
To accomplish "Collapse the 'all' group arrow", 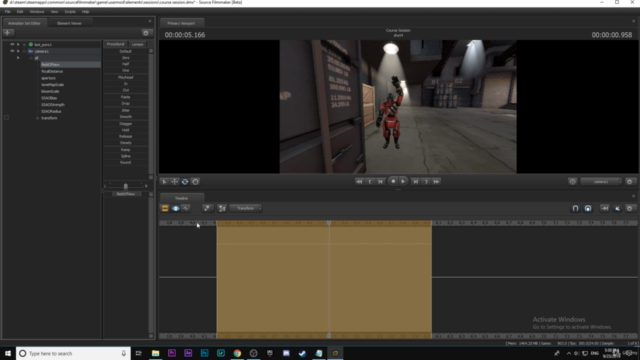I will point(18,58).
